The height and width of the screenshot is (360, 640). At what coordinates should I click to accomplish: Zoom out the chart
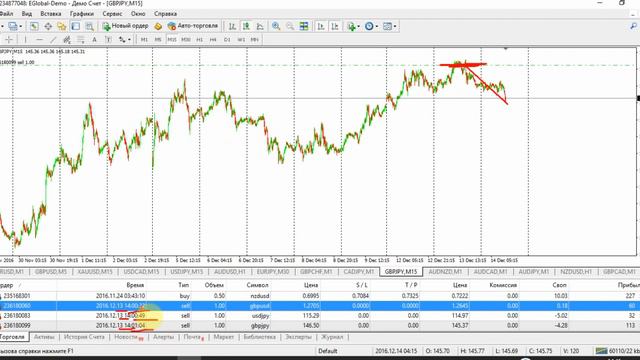click(x=290, y=26)
